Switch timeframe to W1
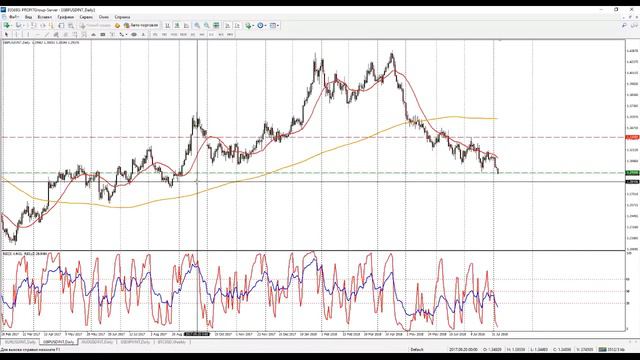This screenshot has width=640, height=360. [x=221, y=34]
